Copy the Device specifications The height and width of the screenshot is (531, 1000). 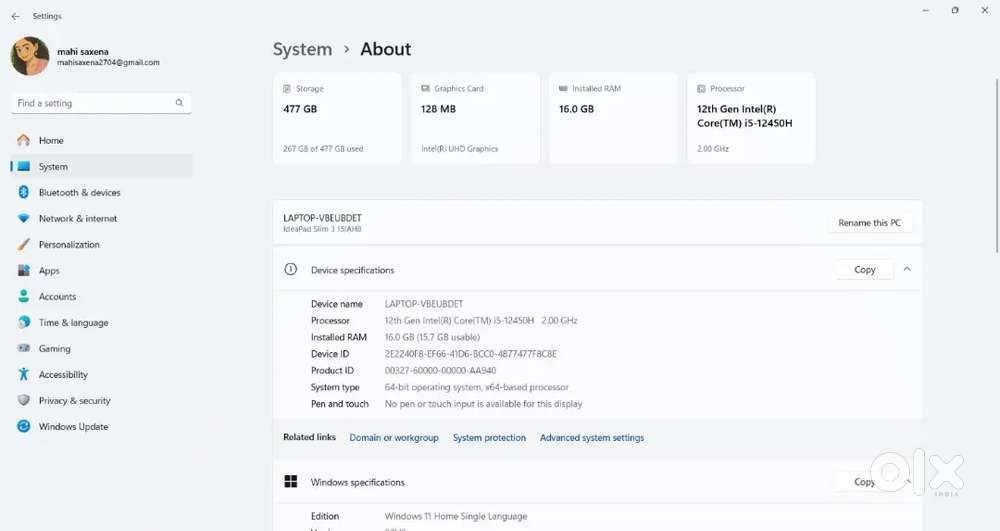coord(865,270)
